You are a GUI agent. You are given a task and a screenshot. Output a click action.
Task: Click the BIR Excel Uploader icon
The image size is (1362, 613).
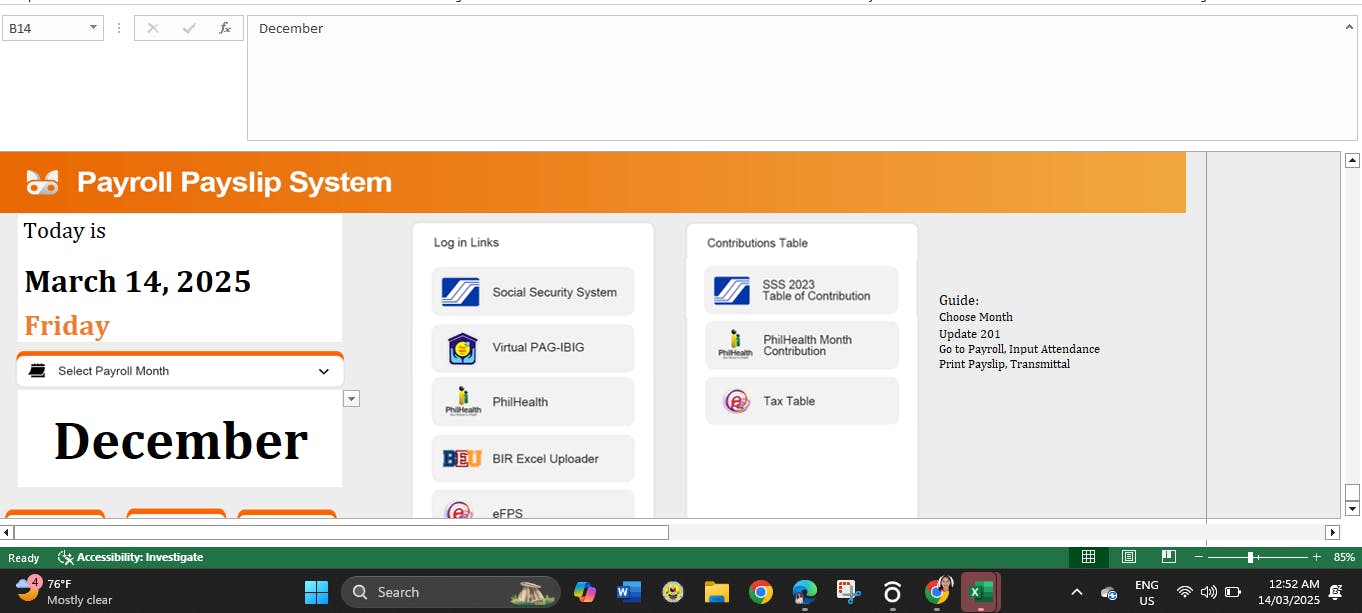point(462,459)
